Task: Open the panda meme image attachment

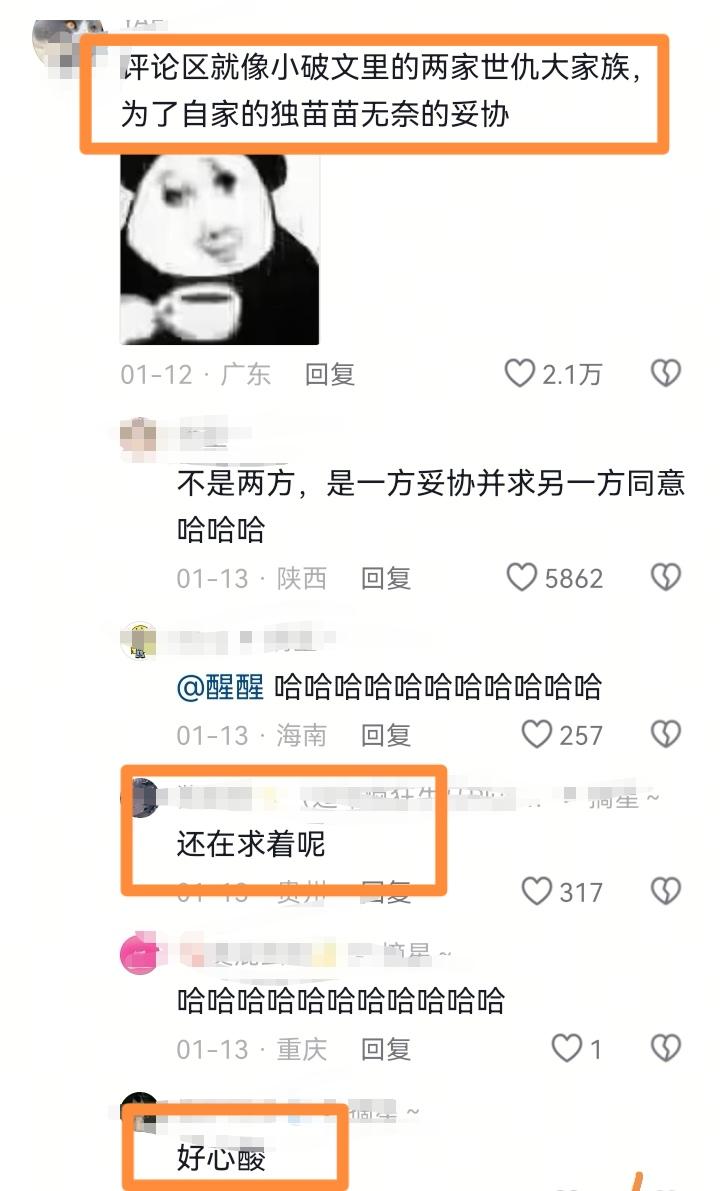Action: coord(219,249)
